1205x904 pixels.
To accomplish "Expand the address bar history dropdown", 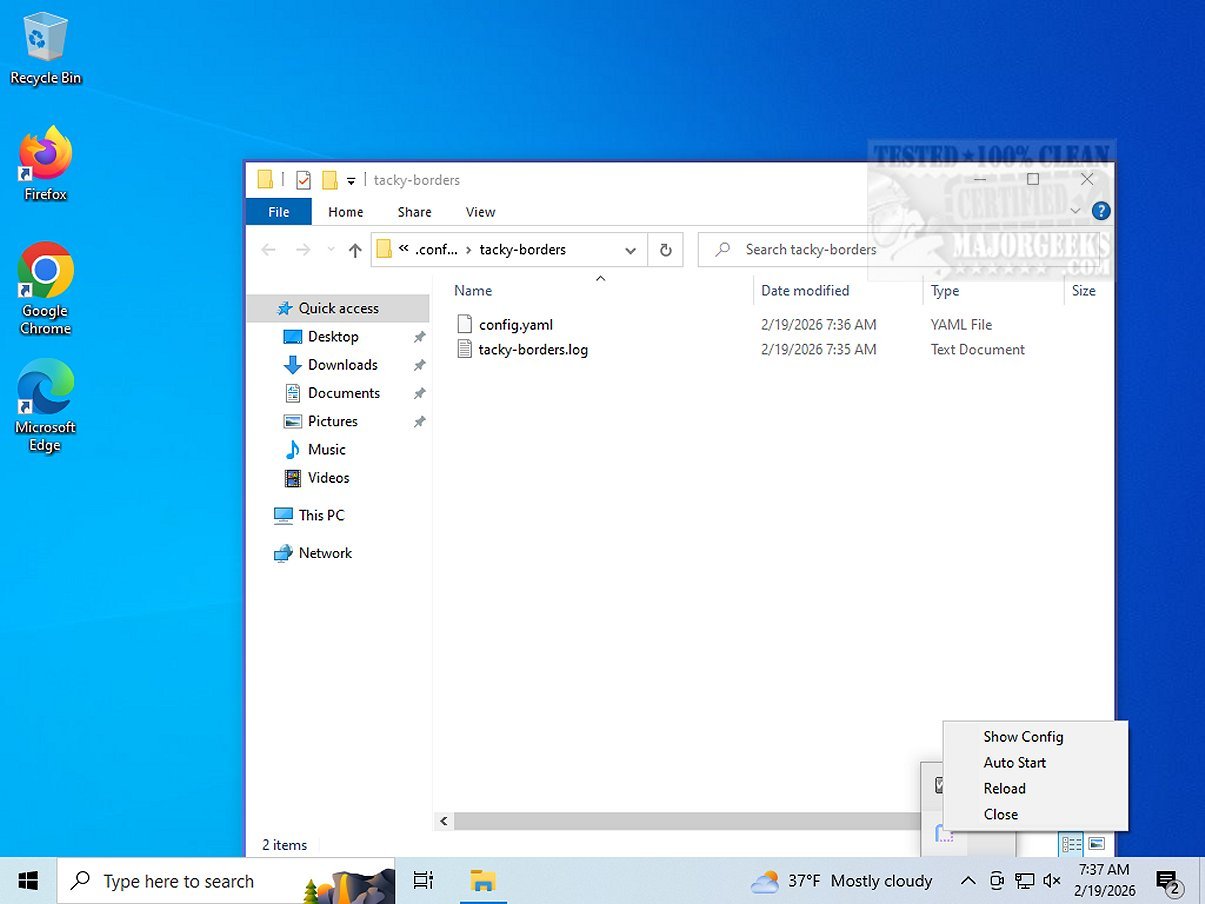I will tap(630, 250).
